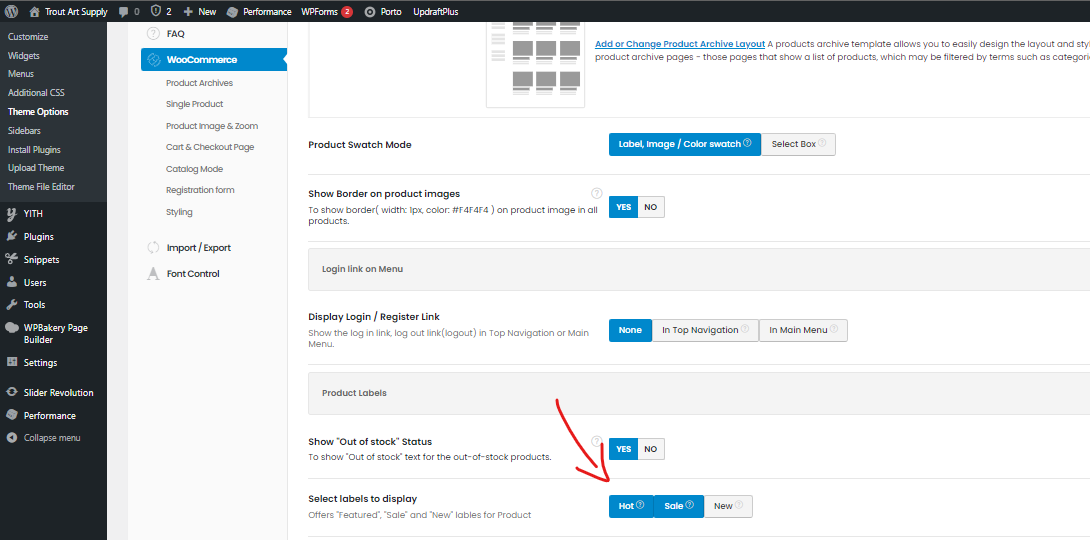1090x540 pixels.
Task: Click the Collapse menu arrow icon
Action: (11, 438)
